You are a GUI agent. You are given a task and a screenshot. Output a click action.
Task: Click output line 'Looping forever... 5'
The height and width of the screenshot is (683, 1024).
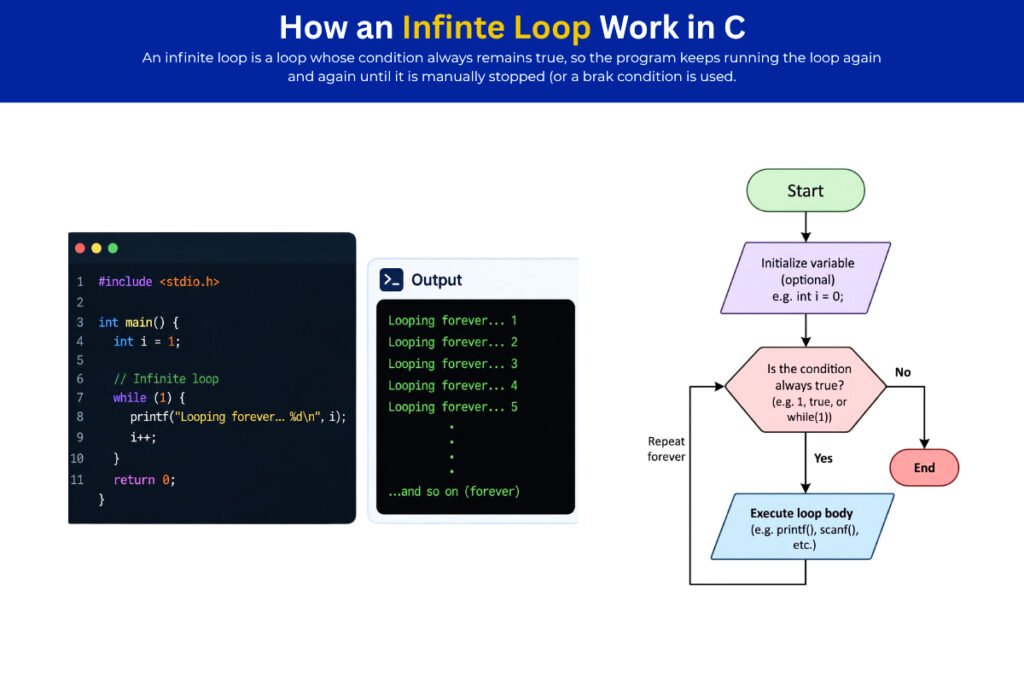(453, 407)
